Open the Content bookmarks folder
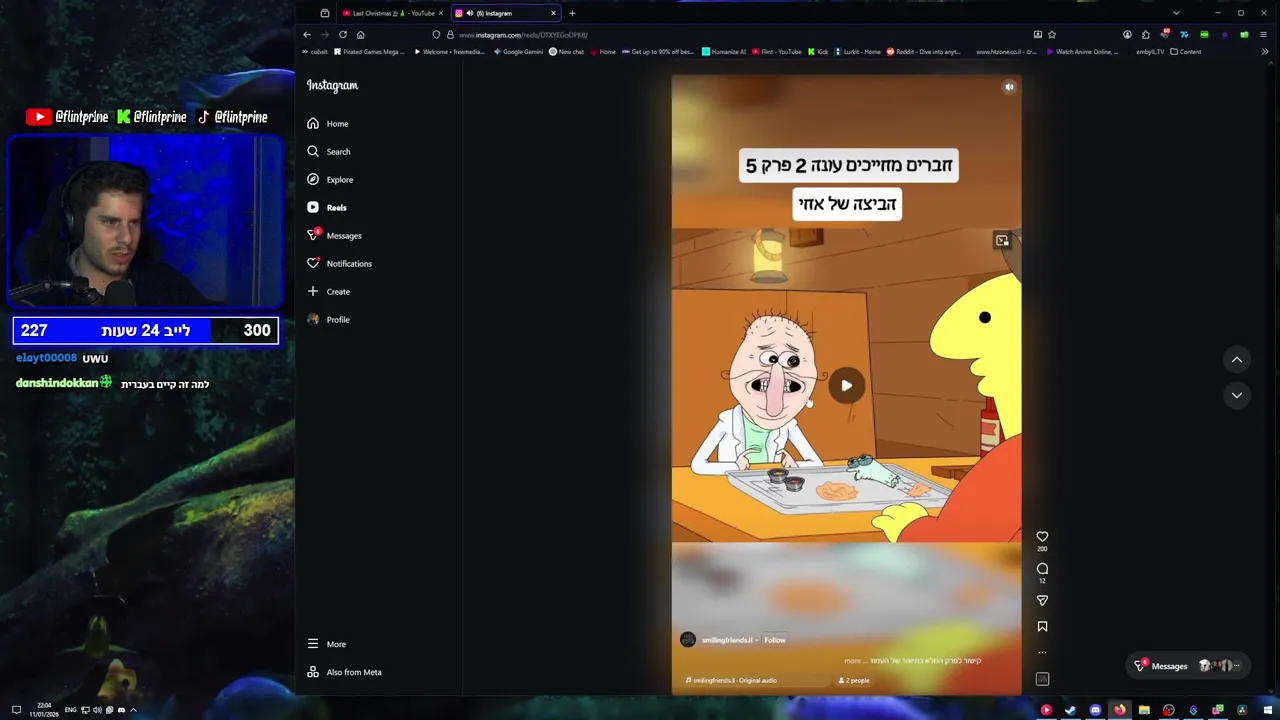Viewport: 1280px width, 720px height. click(1186, 52)
